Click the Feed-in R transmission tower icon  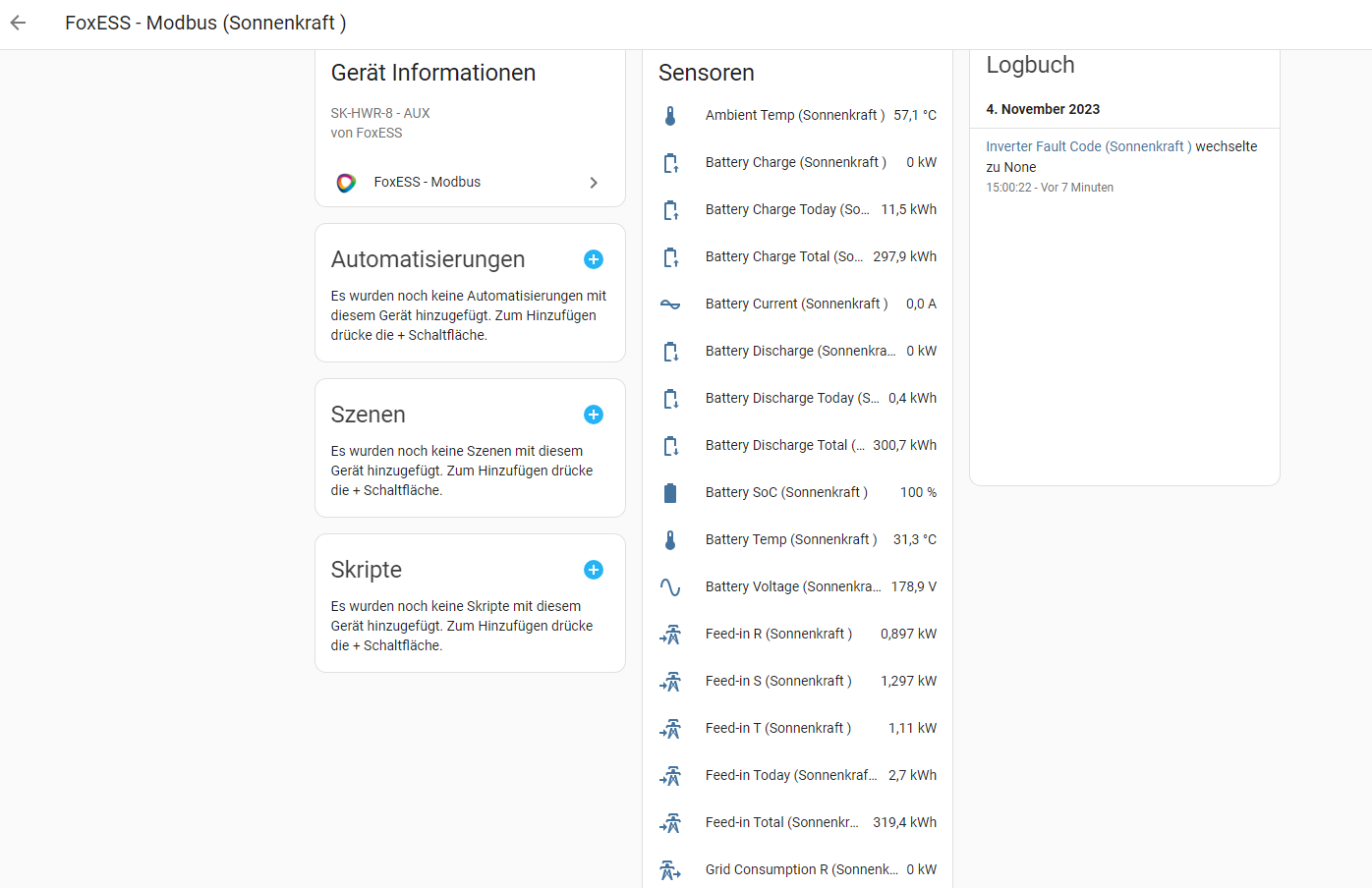[670, 634]
